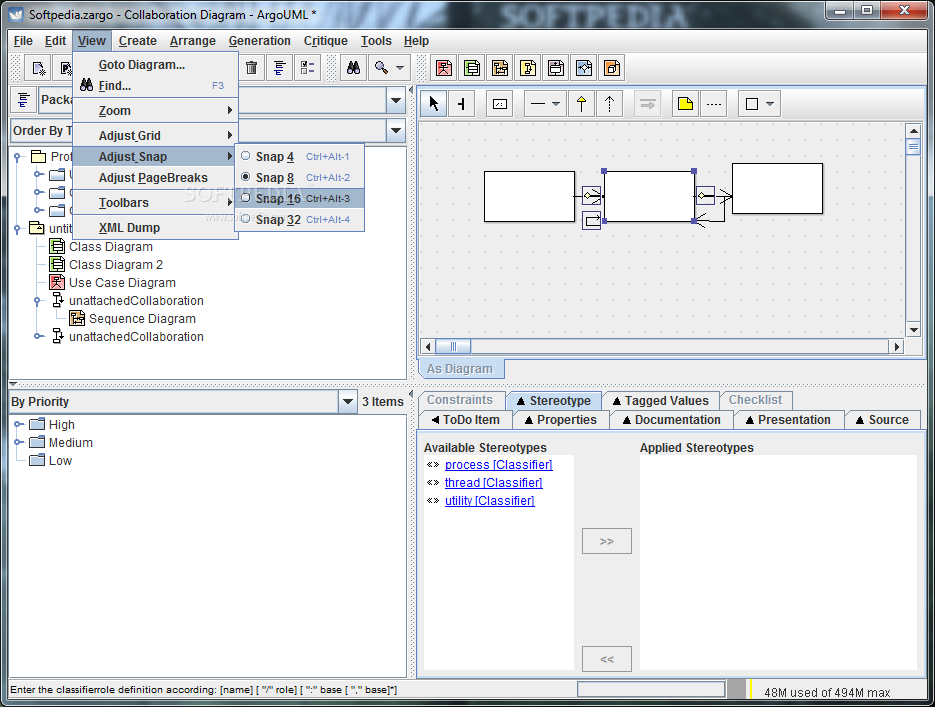Click the diagram vertical scrollbar thumb
Screen dimensions: 935x707
(x=913, y=146)
